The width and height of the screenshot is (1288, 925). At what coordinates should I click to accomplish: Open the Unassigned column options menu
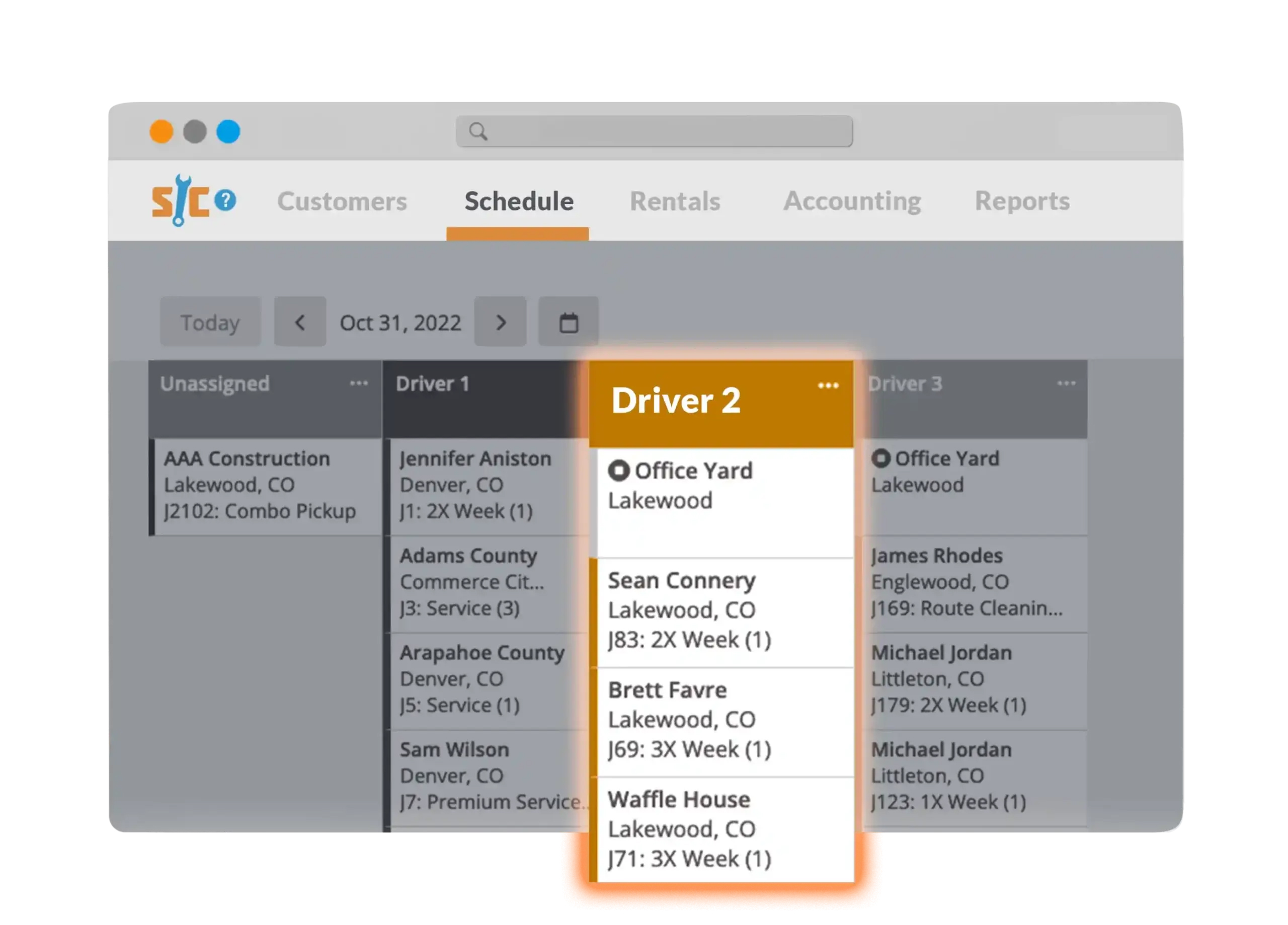[359, 383]
